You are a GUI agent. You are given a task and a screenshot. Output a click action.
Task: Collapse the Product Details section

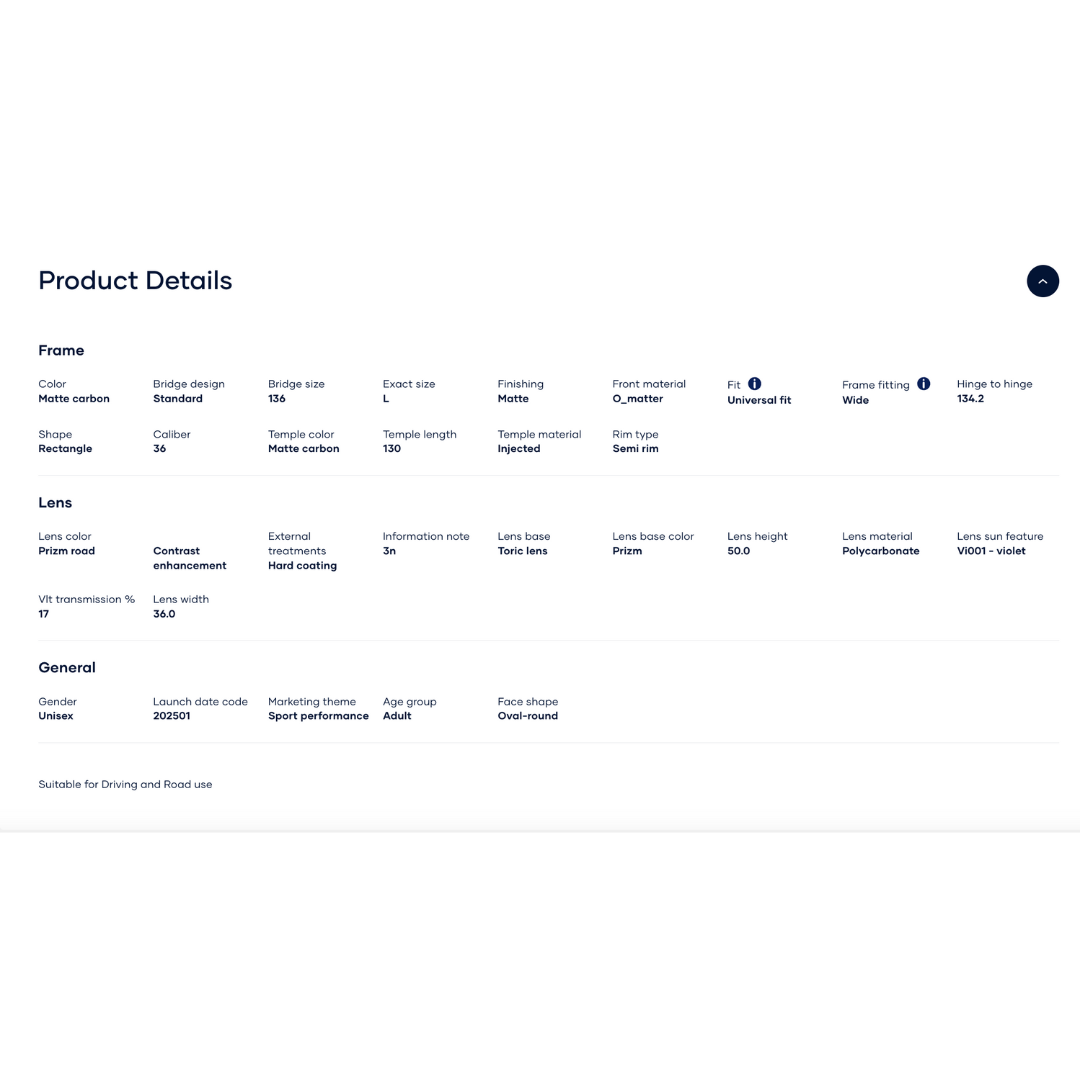coord(1042,281)
